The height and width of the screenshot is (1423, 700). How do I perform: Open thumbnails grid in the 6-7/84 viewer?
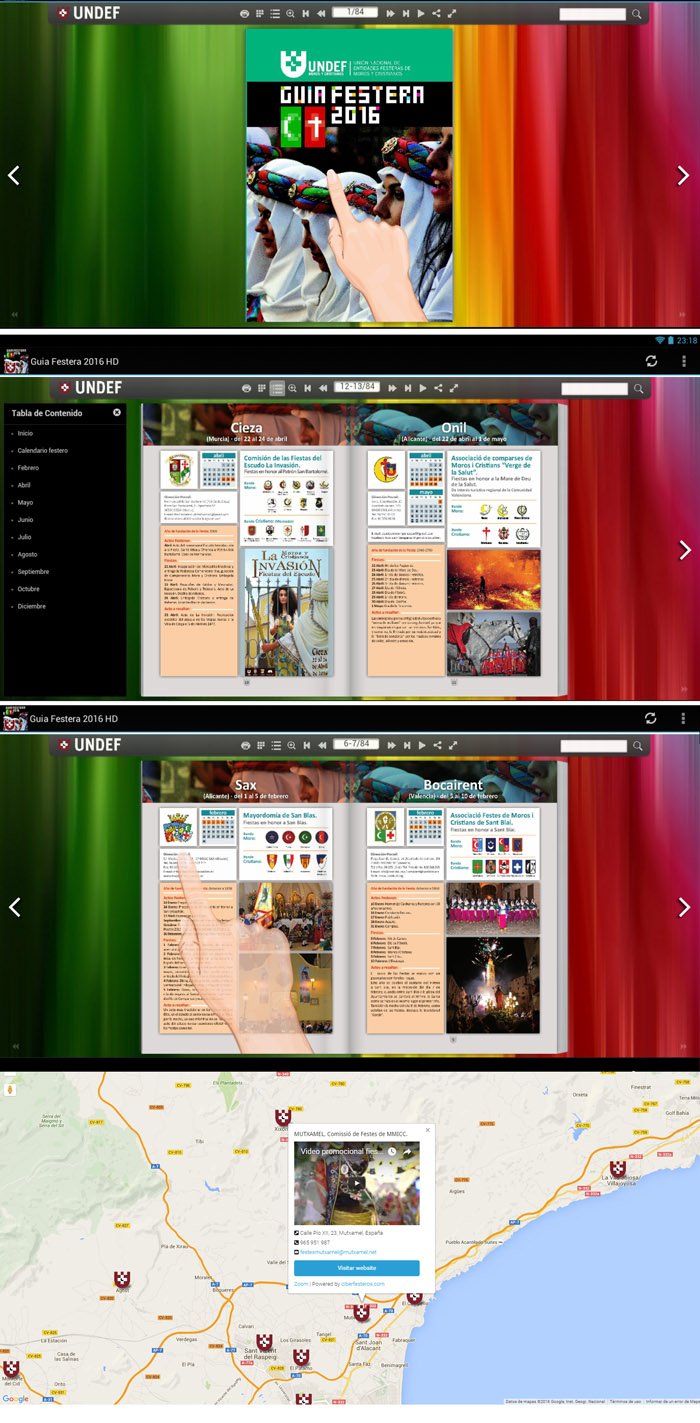pos(262,746)
